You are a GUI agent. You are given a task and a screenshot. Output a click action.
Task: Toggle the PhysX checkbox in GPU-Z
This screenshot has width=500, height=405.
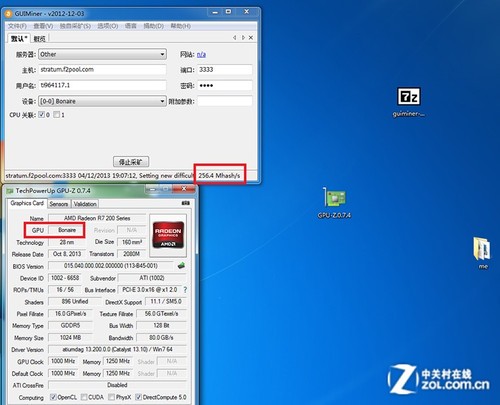coord(111,397)
